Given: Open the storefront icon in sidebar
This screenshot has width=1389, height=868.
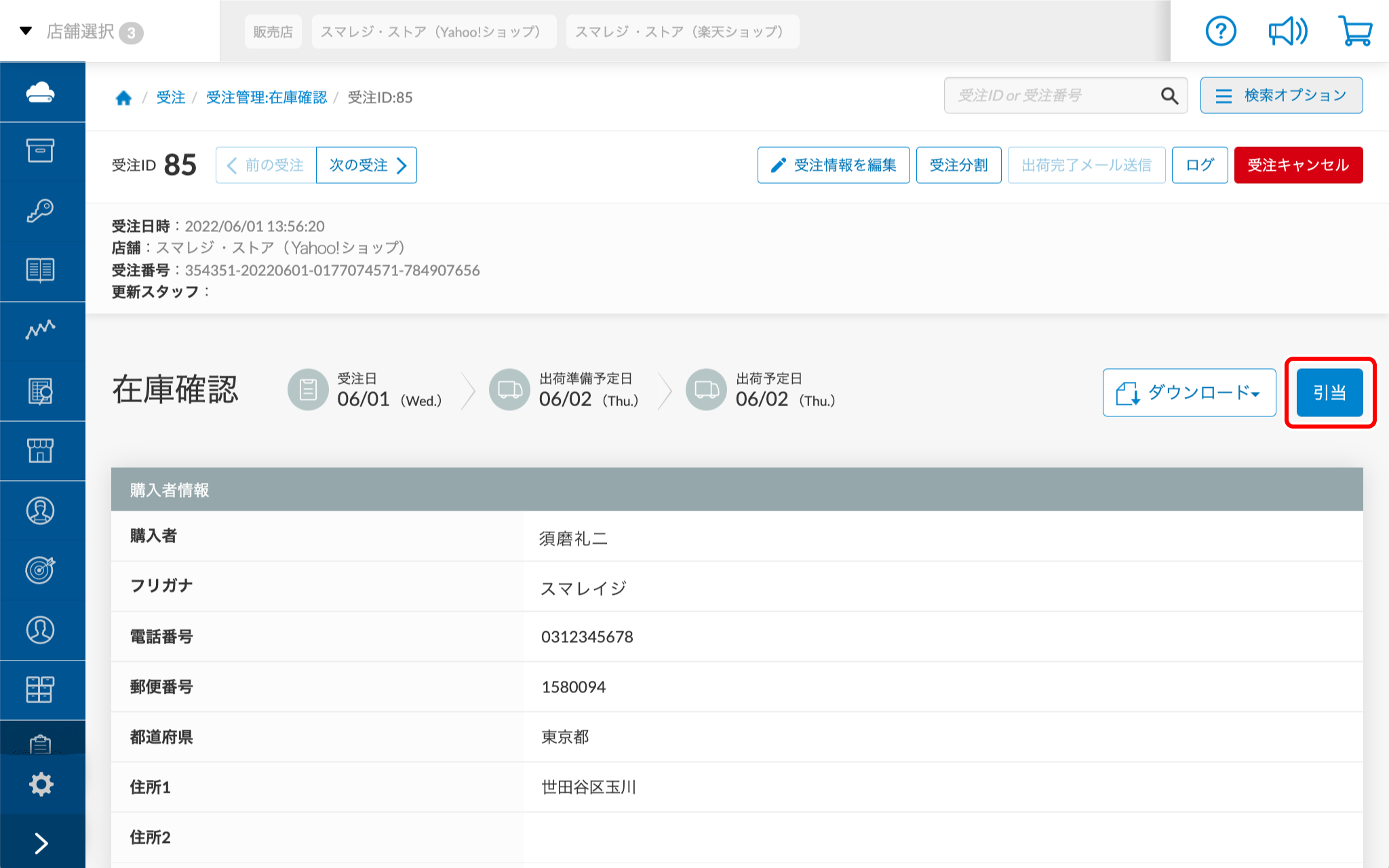Looking at the screenshot, I should (41, 450).
